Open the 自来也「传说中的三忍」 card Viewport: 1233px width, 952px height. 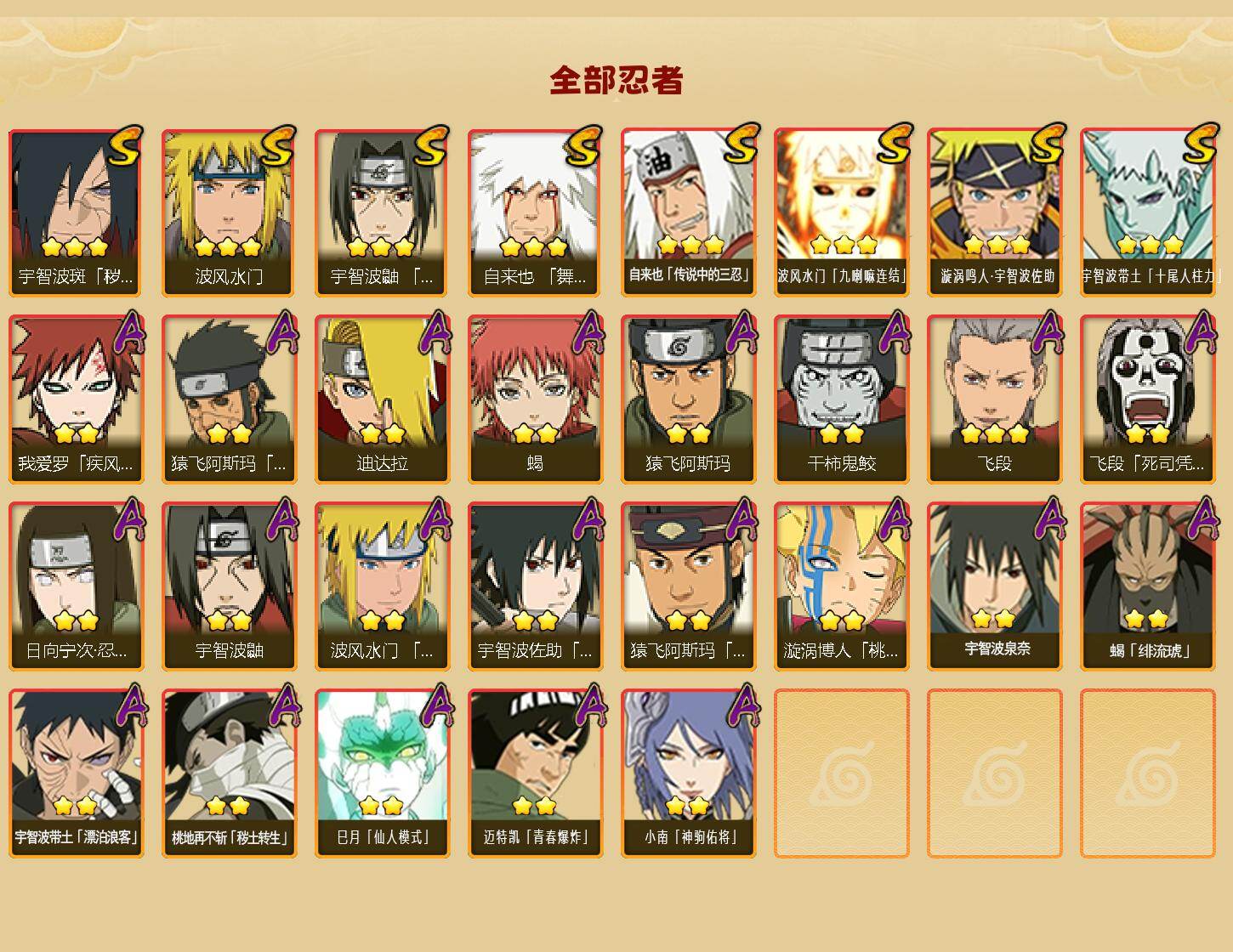coord(688,212)
